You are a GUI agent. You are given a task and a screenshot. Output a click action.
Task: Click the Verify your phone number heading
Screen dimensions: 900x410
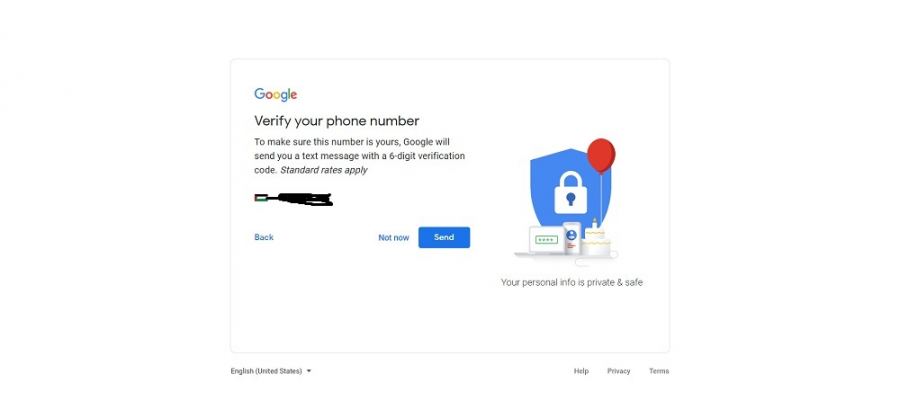(337, 121)
